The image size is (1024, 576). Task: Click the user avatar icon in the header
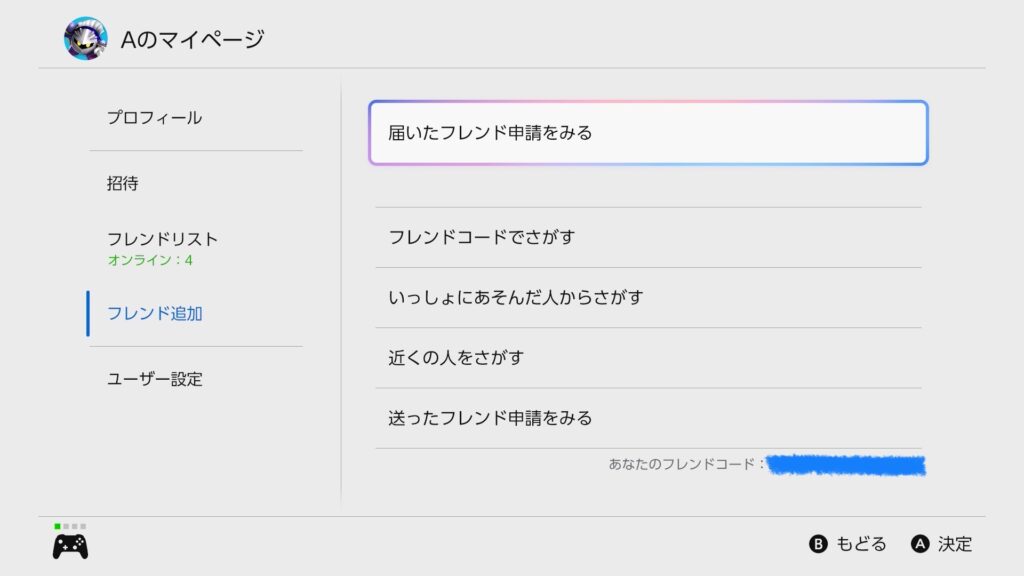pos(86,39)
